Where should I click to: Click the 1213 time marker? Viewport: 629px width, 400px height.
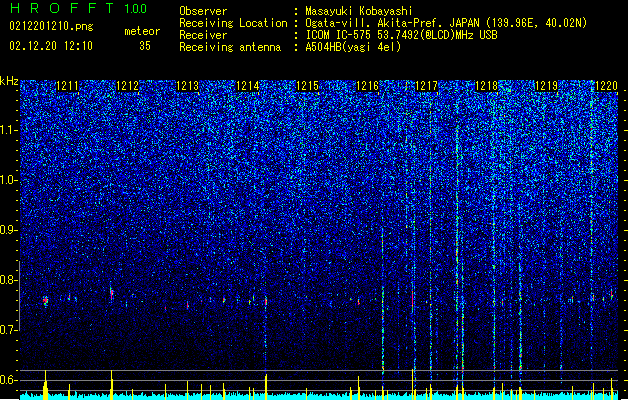[187, 86]
